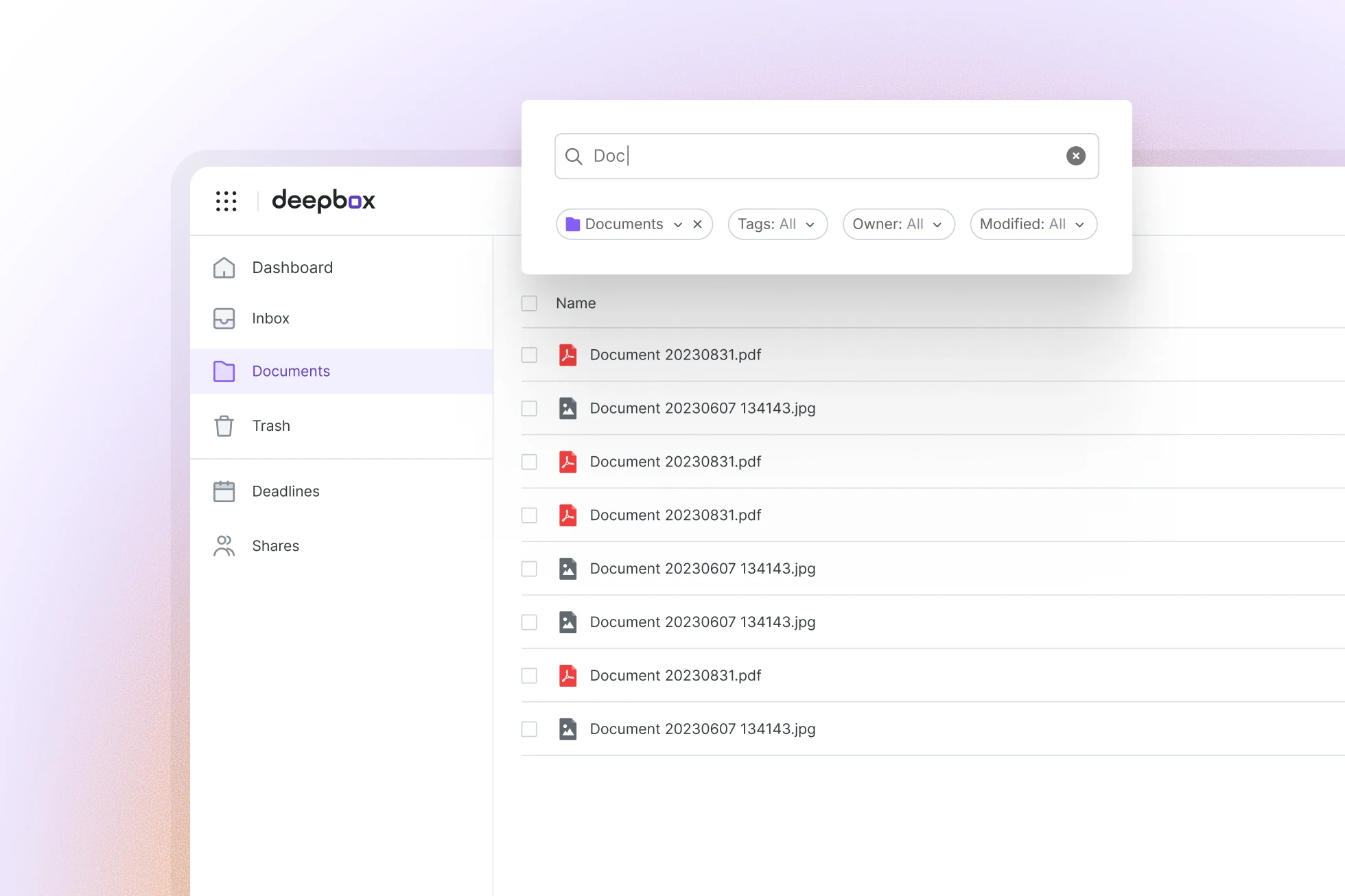Open the app grid launcher icon
The image size is (1345, 896).
click(226, 201)
